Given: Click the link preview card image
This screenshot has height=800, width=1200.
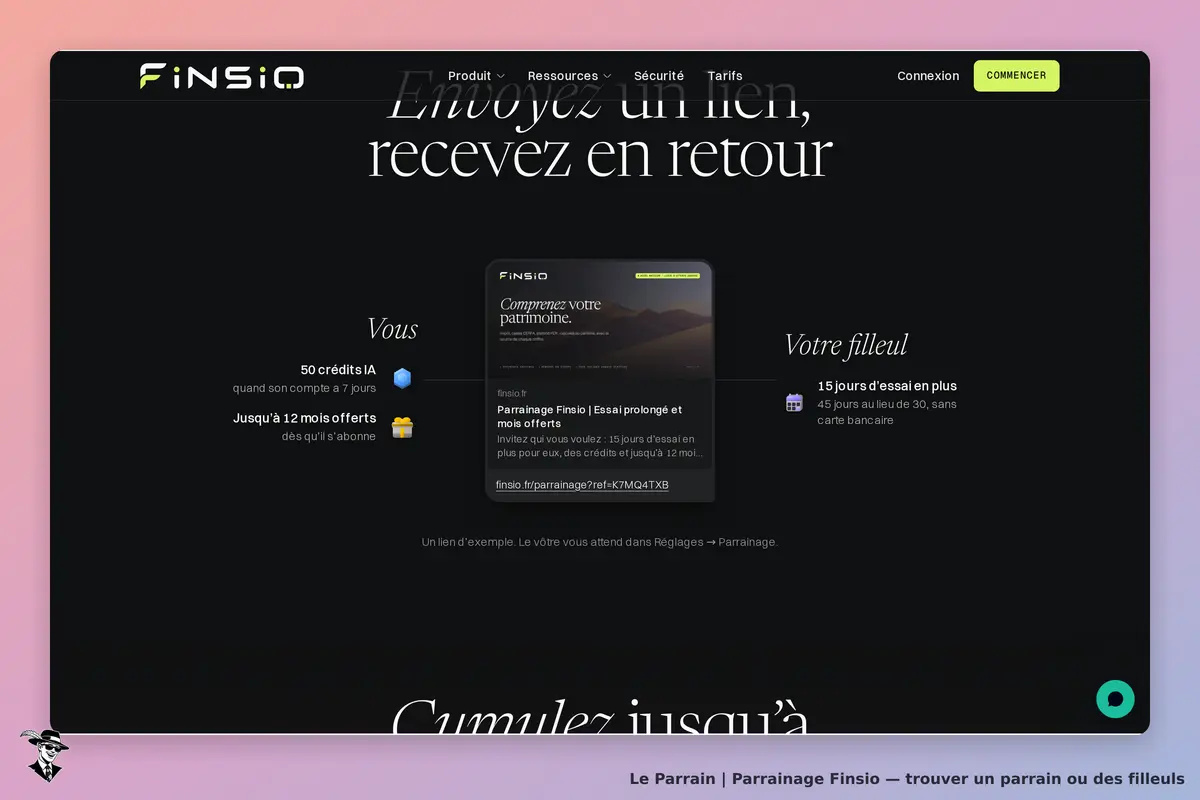Looking at the screenshot, I should click(600, 320).
